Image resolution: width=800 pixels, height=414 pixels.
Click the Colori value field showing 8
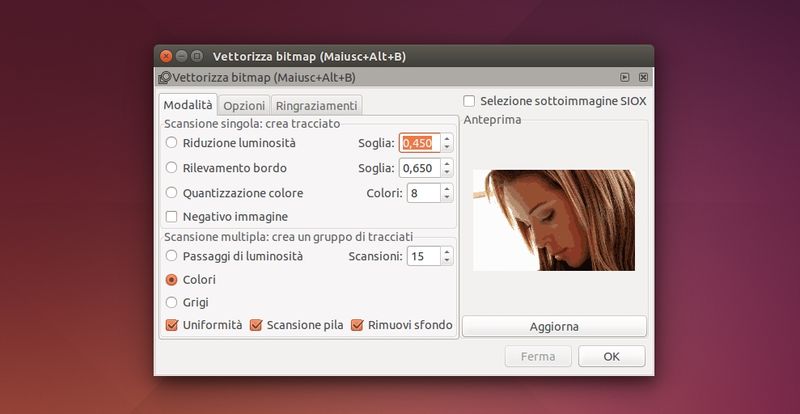[x=423, y=193]
